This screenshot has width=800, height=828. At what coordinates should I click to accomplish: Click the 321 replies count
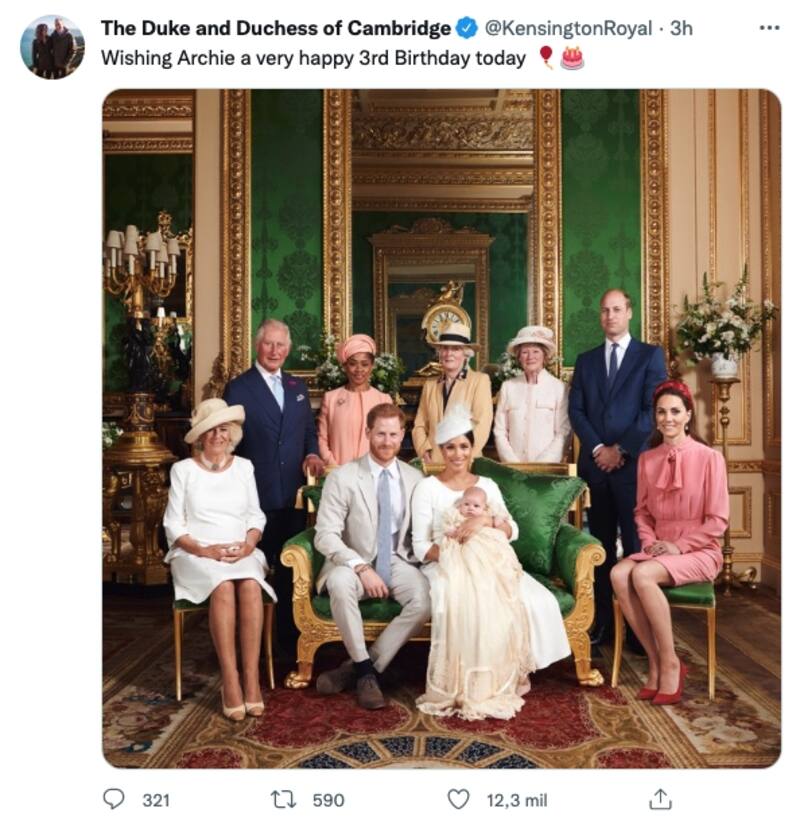click(155, 800)
